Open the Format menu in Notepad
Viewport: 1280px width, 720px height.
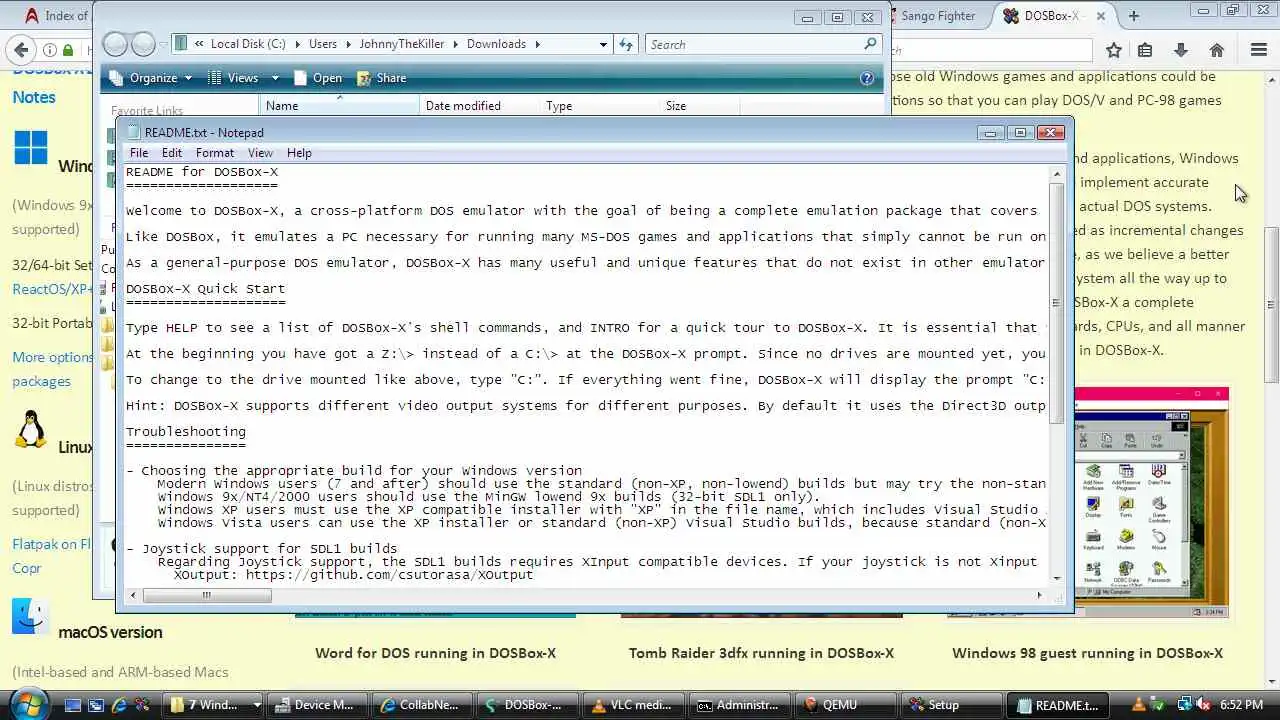pyautogui.click(x=215, y=153)
